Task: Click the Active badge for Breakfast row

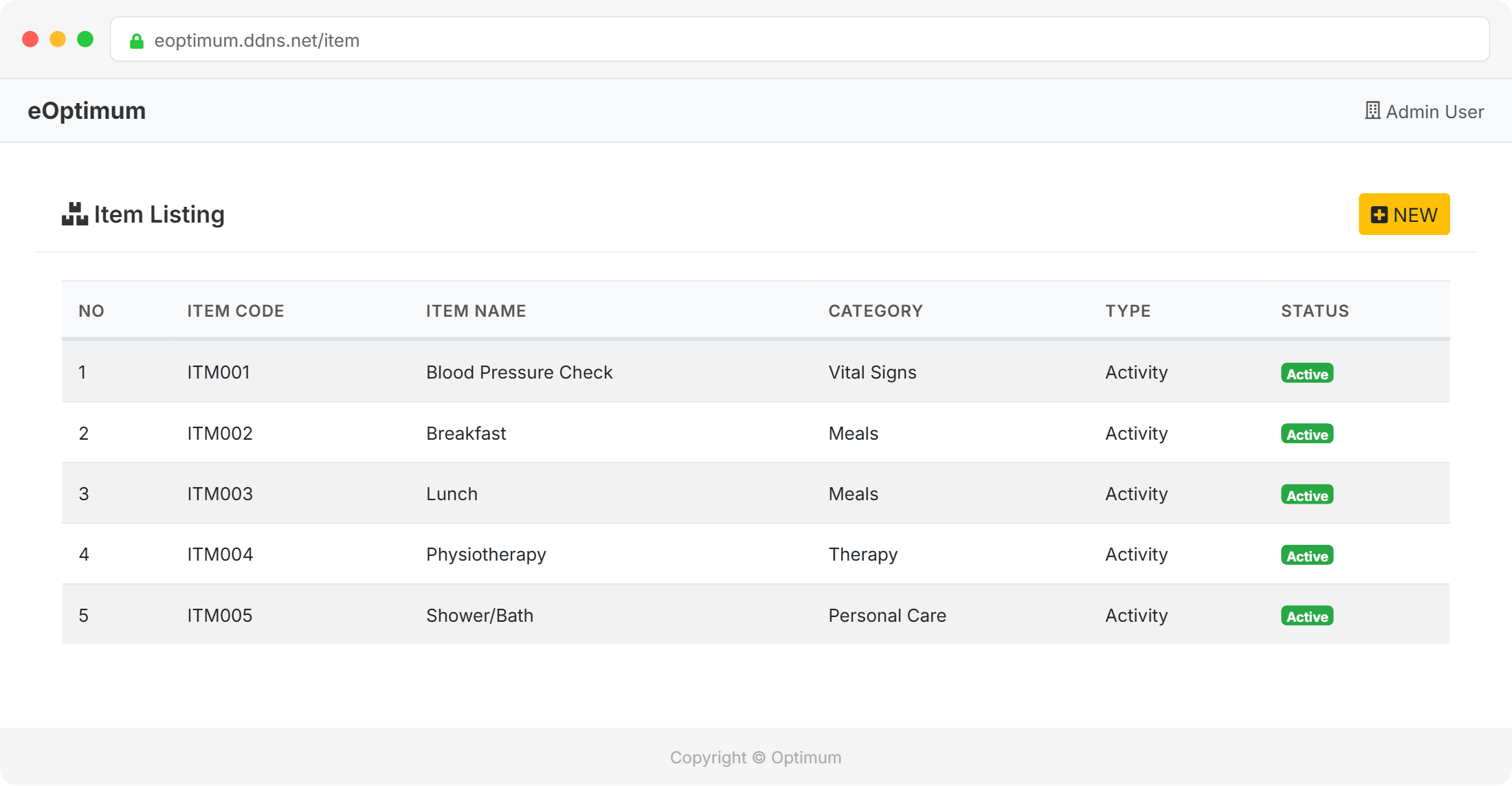Action: pos(1307,434)
